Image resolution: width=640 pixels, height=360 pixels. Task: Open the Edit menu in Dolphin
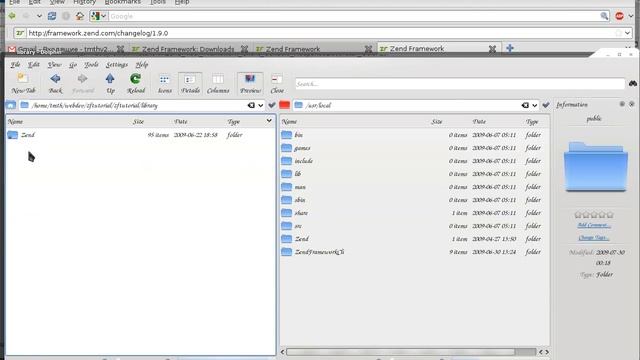tap(33, 64)
